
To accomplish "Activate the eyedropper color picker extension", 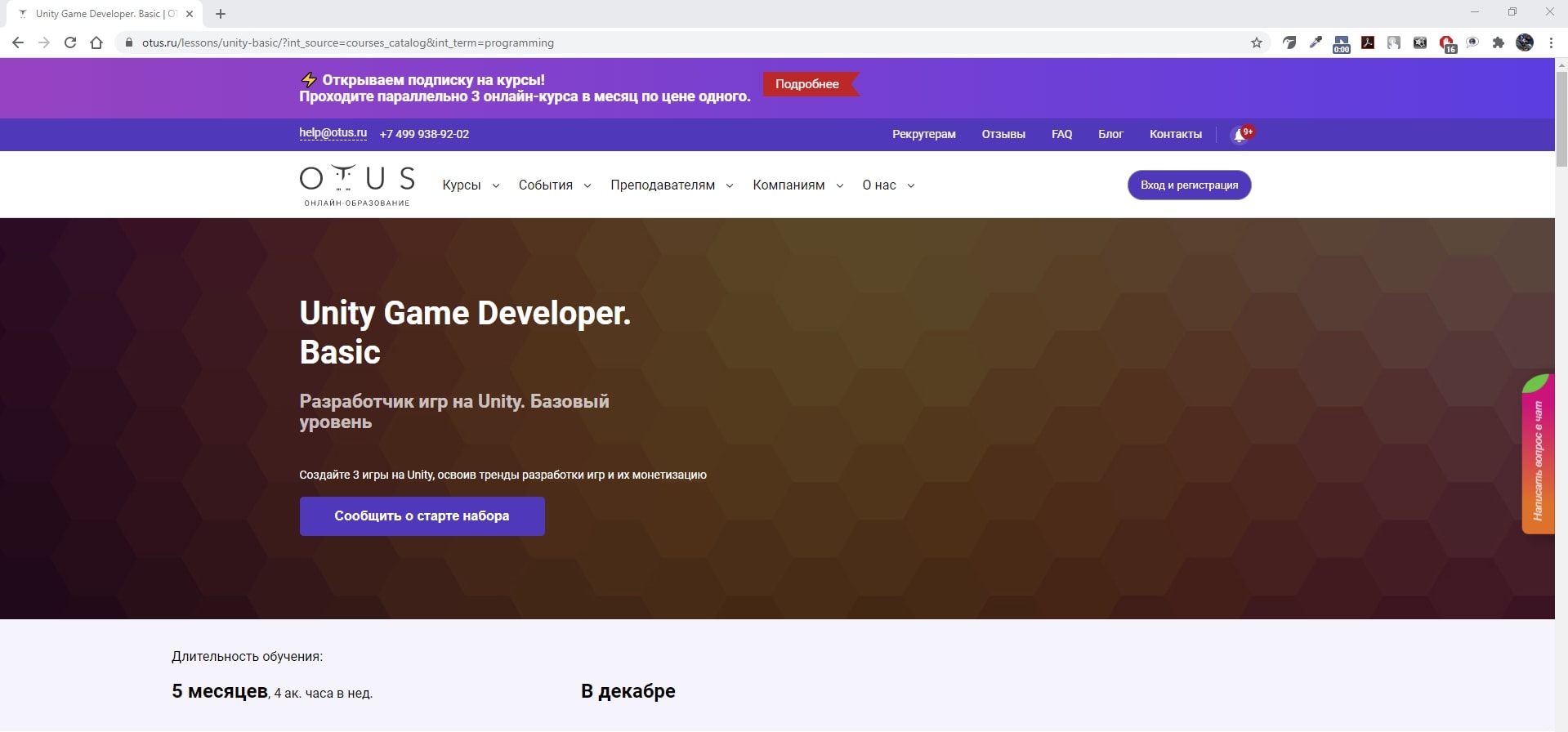I will (1316, 42).
